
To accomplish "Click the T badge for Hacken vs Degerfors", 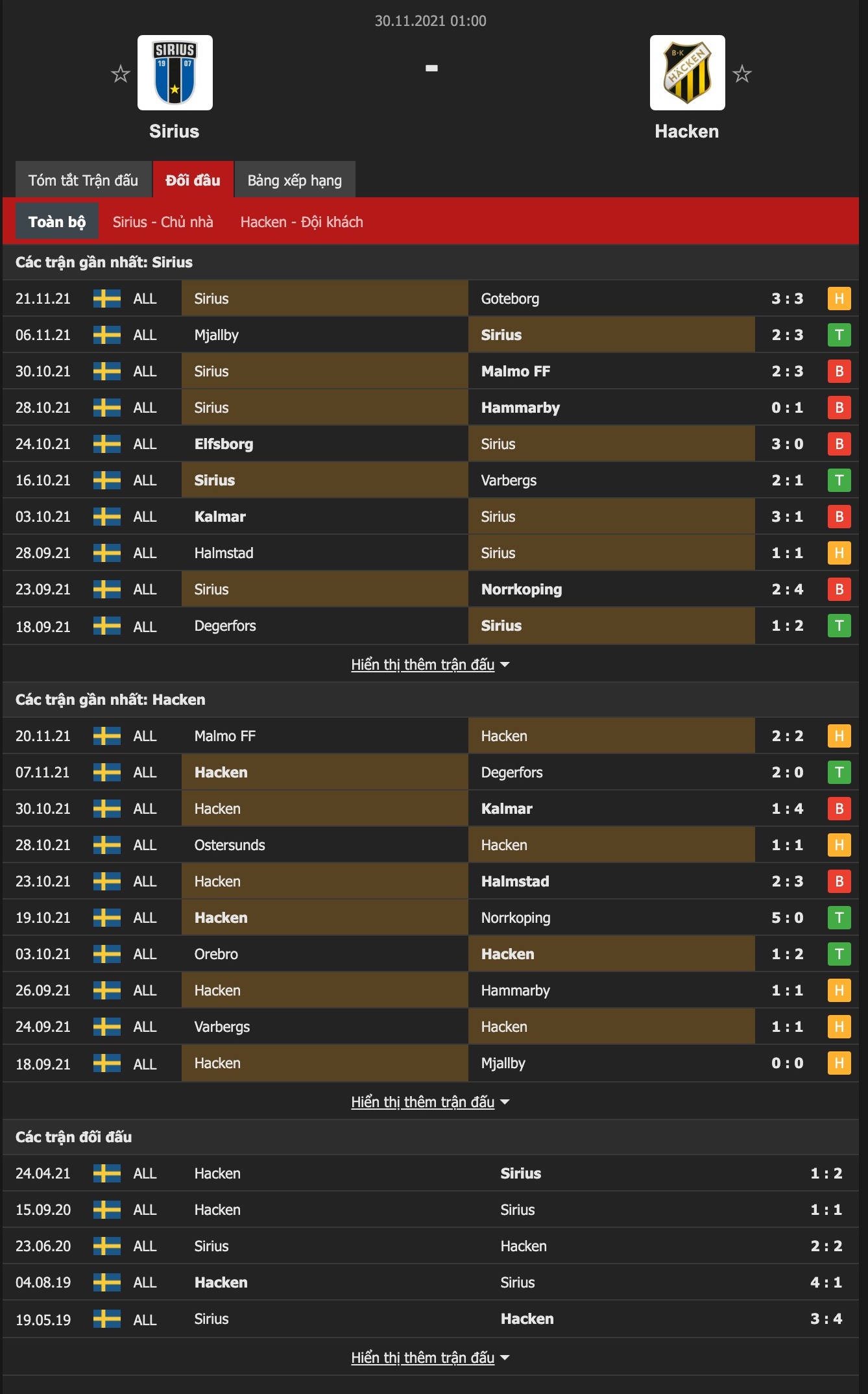I will coord(839,772).
